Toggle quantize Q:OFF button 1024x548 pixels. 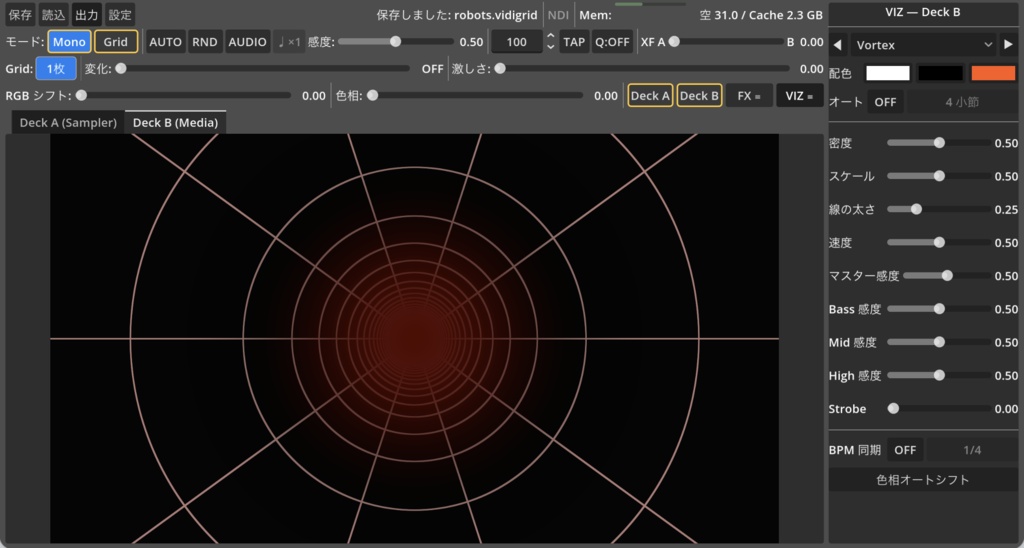click(x=612, y=42)
